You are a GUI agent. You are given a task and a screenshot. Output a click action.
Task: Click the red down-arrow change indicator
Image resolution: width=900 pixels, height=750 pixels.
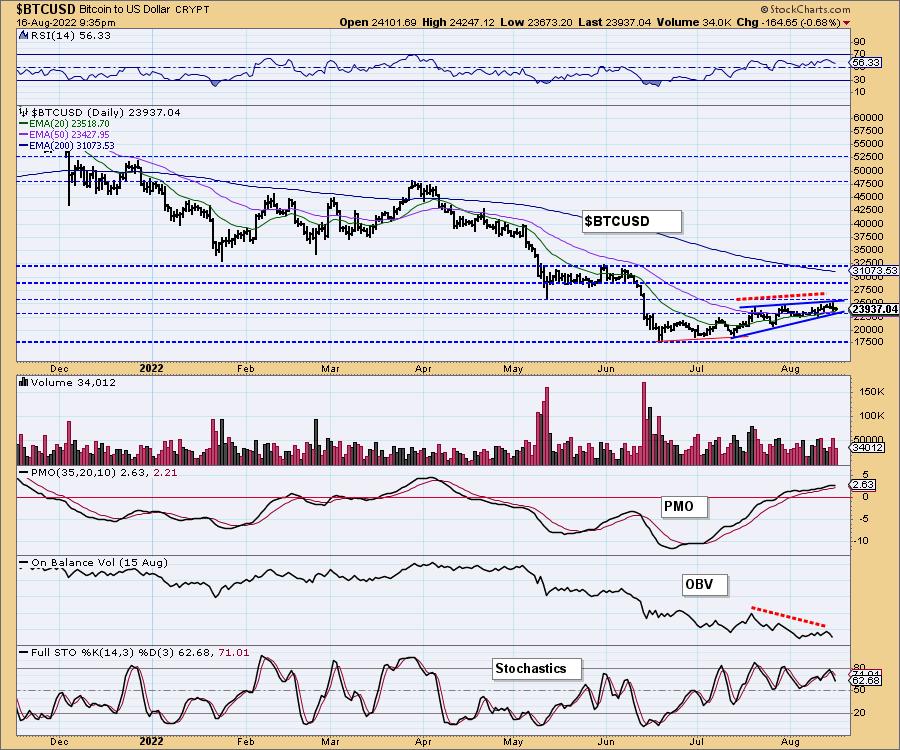coord(847,23)
